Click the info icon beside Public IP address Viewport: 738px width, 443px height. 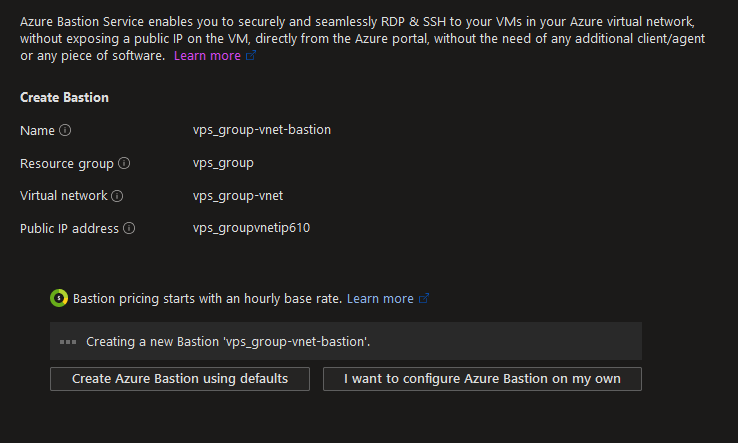point(129,228)
